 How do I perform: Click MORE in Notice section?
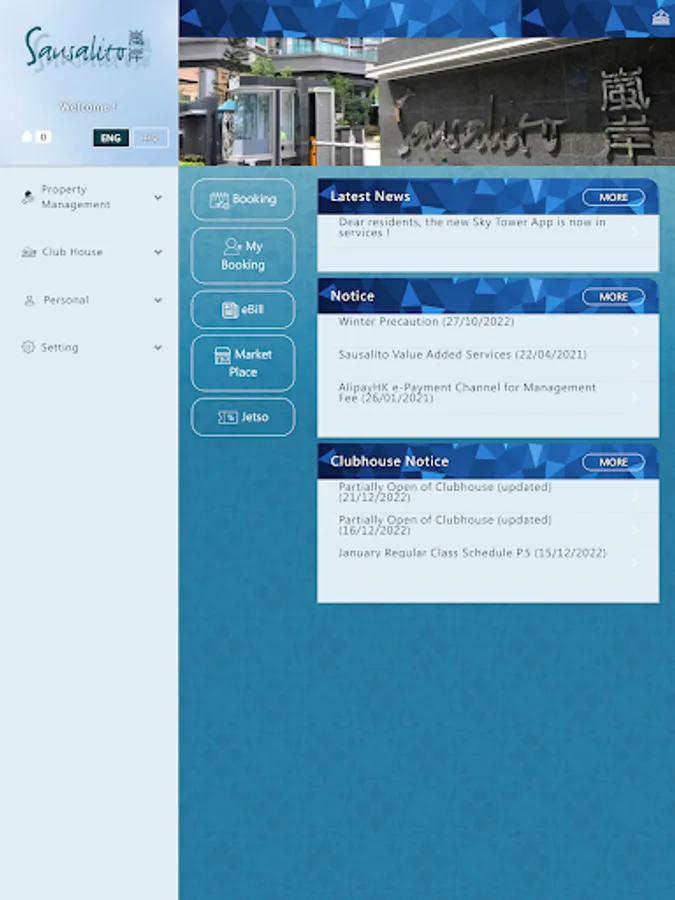[613, 297]
